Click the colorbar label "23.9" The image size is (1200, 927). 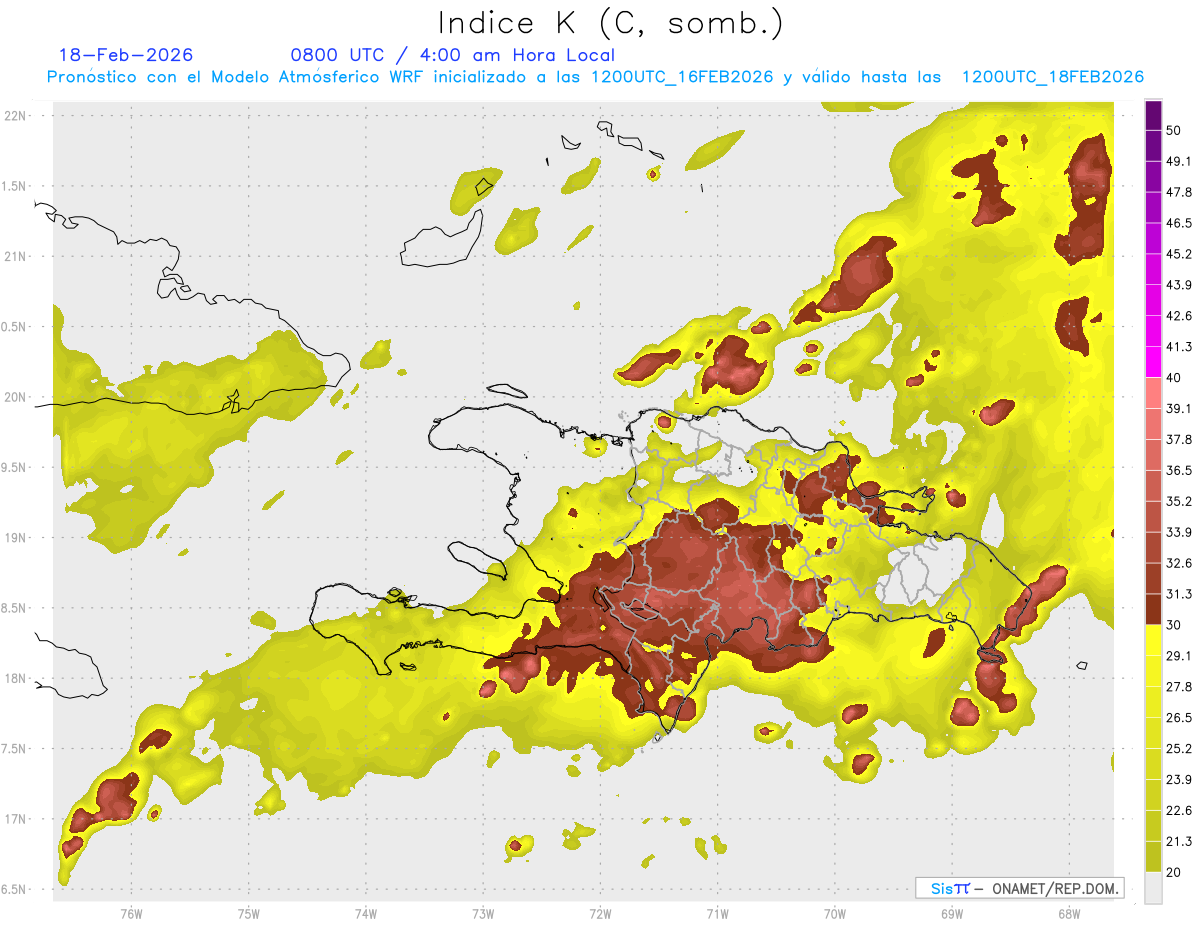pyautogui.click(x=1179, y=780)
